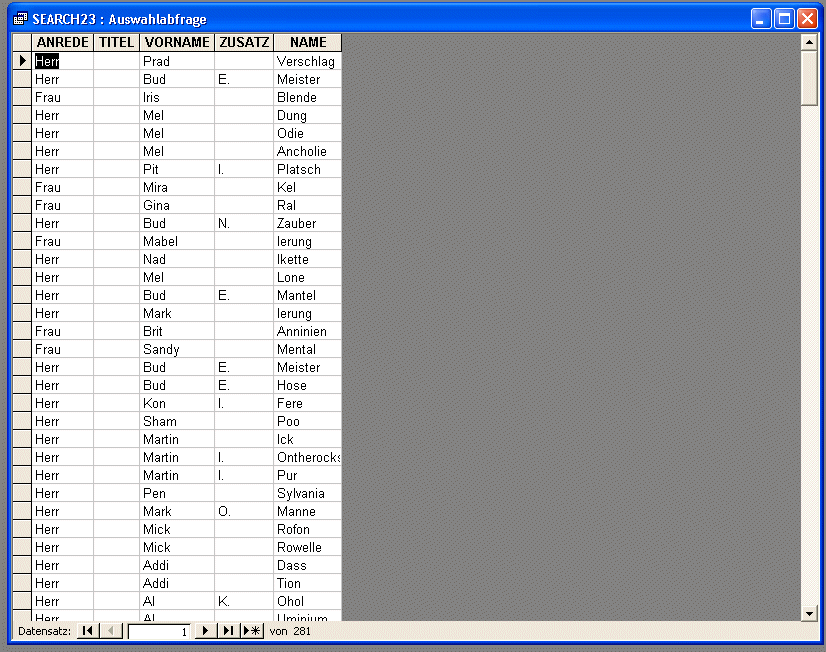Select the first name cell 'Mabel'
This screenshot has height=652, width=826.
coord(177,241)
